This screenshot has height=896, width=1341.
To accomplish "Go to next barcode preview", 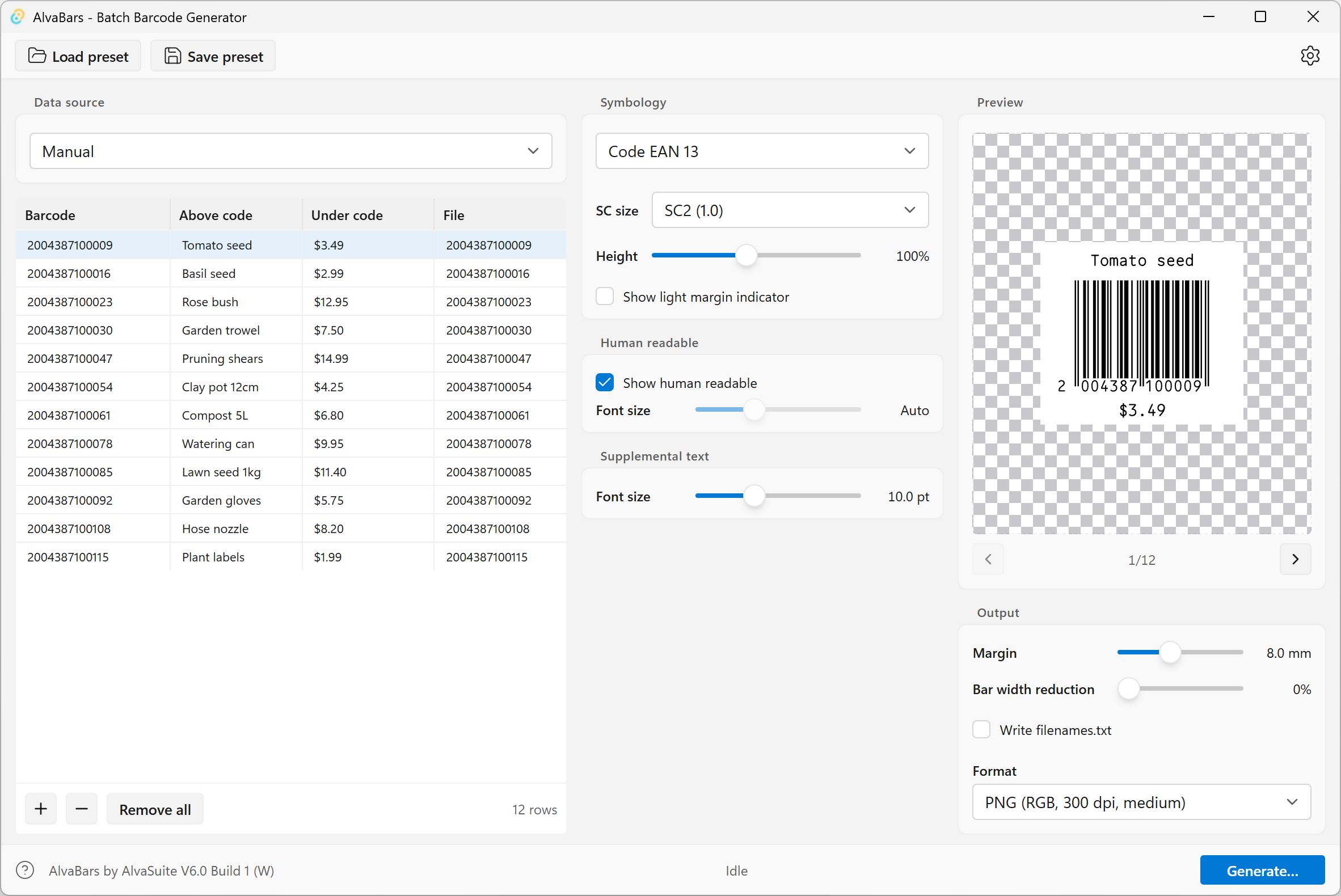I will pos(1295,559).
